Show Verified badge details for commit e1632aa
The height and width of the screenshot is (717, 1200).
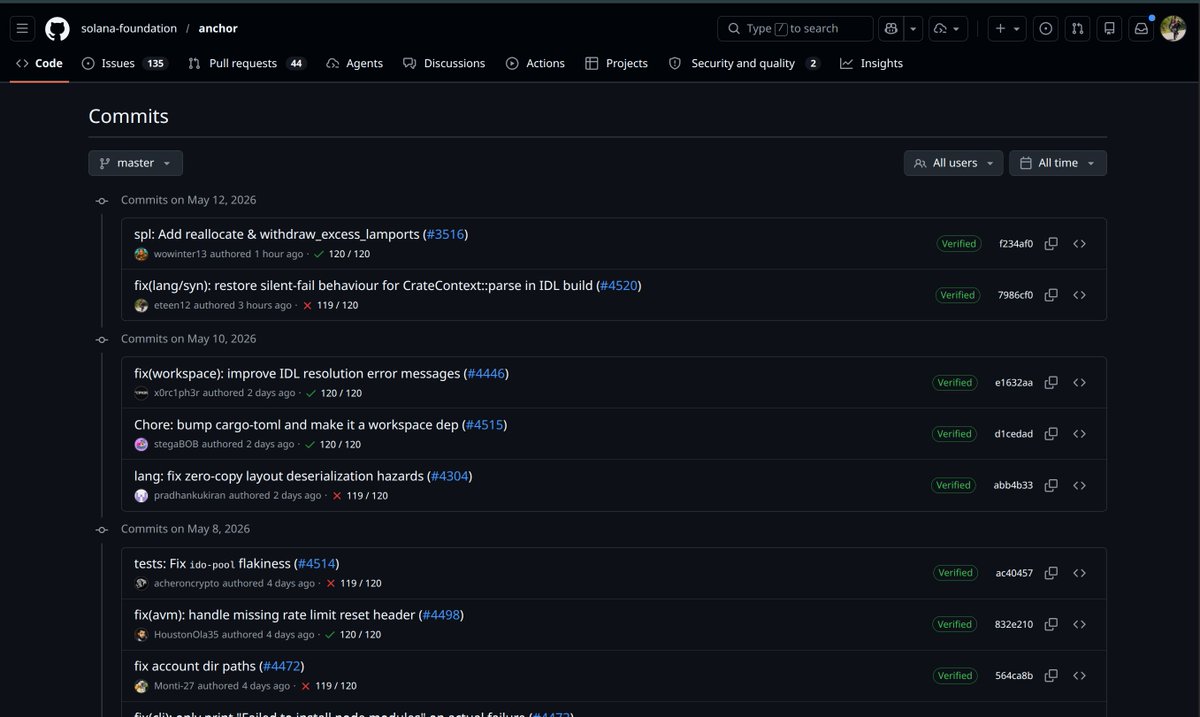coord(955,383)
